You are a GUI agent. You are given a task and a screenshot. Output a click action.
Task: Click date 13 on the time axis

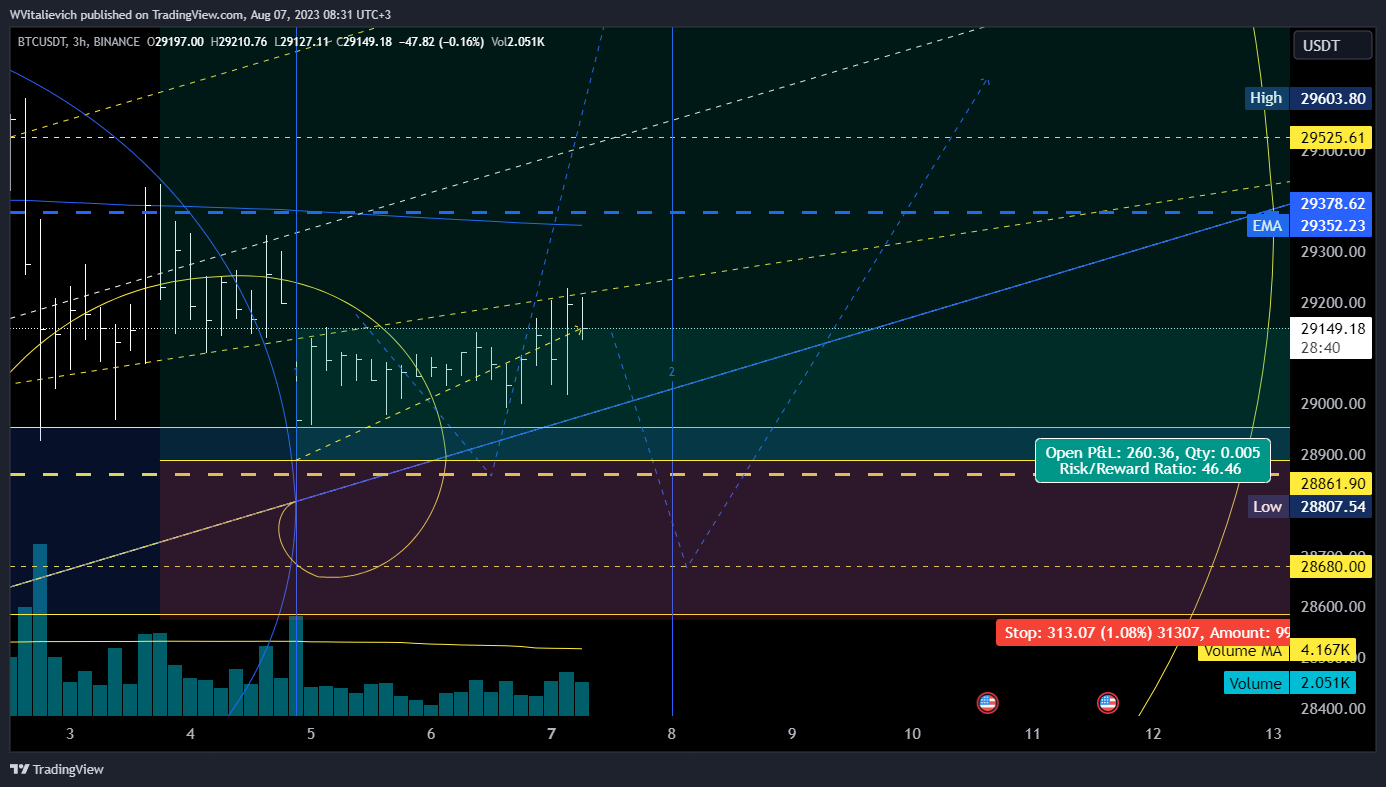(1273, 734)
